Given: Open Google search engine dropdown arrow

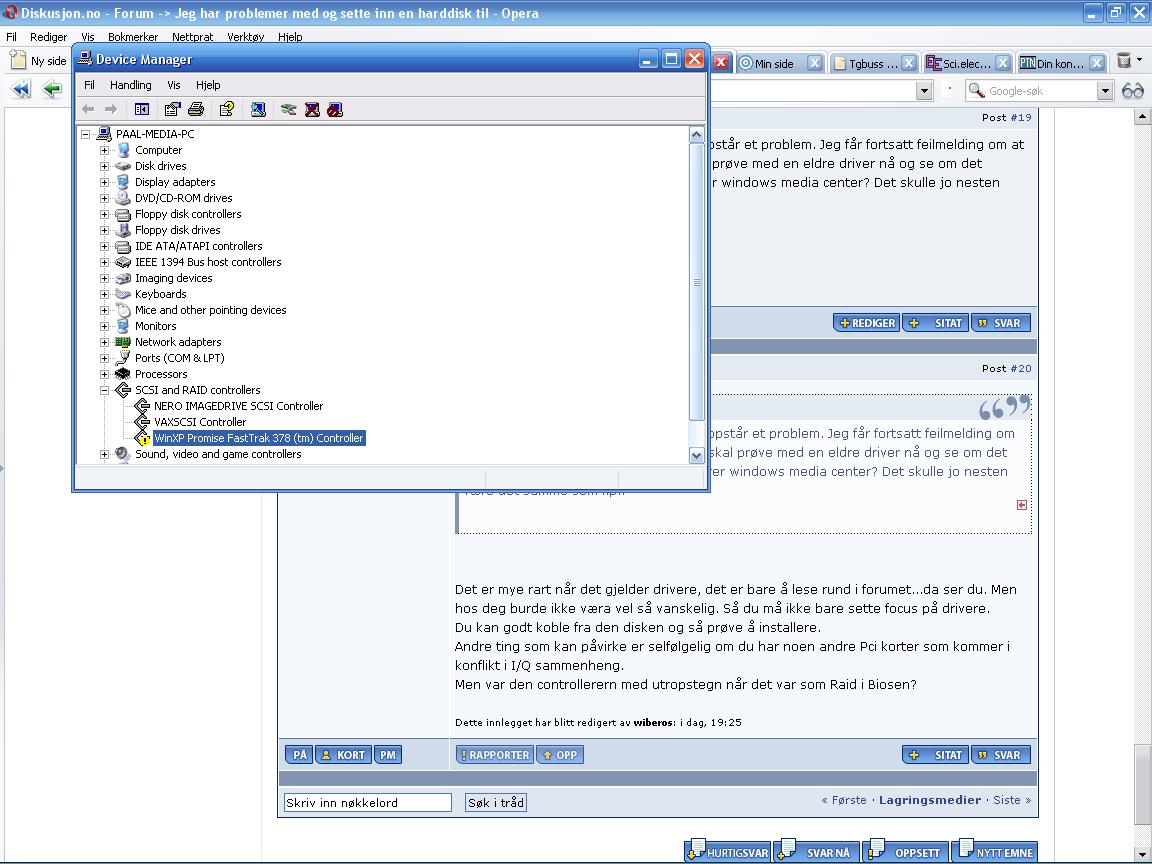Looking at the screenshot, I should tap(1105, 90).
